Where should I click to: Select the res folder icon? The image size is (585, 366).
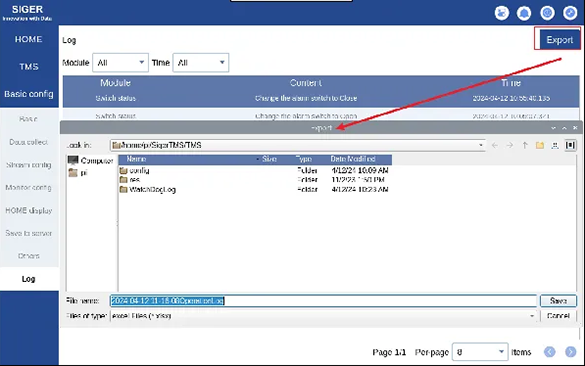[123, 180]
